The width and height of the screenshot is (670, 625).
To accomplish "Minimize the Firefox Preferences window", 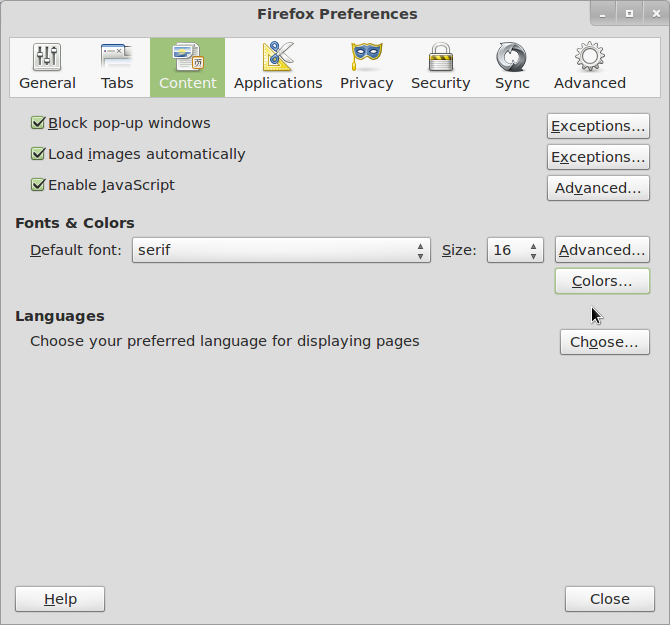I will pyautogui.click(x=602, y=14).
